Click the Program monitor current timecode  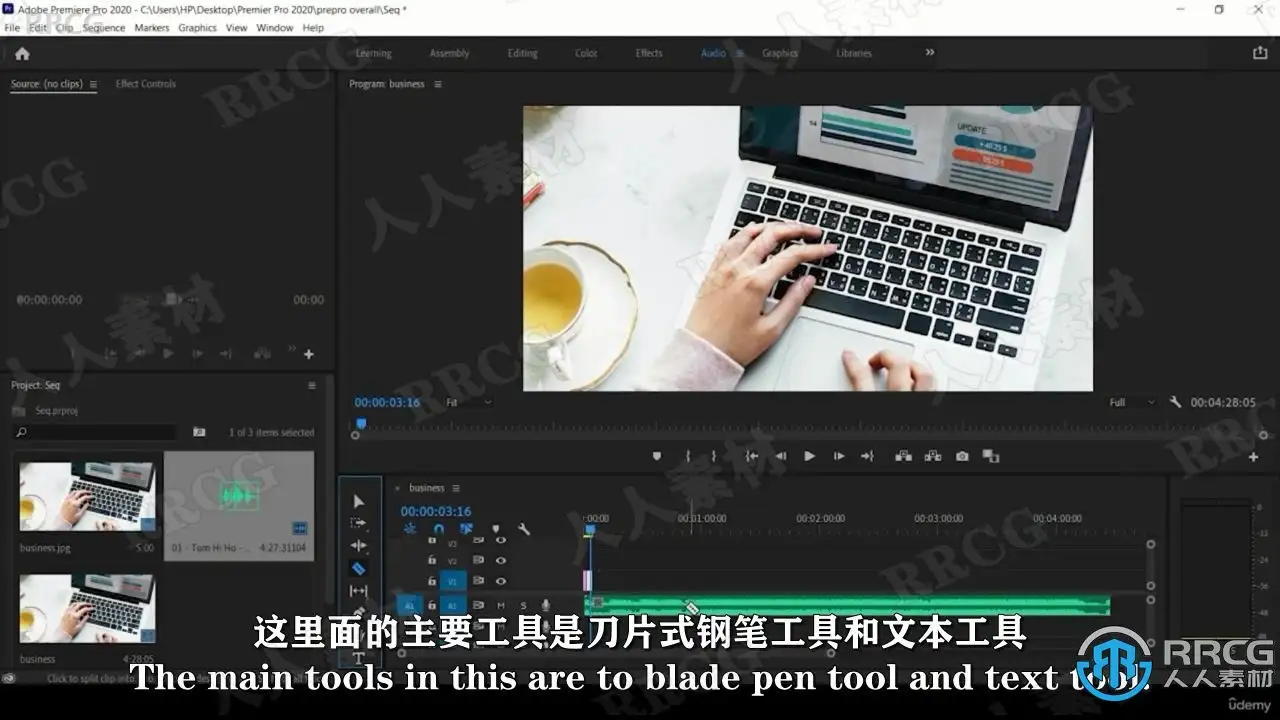[387, 402]
